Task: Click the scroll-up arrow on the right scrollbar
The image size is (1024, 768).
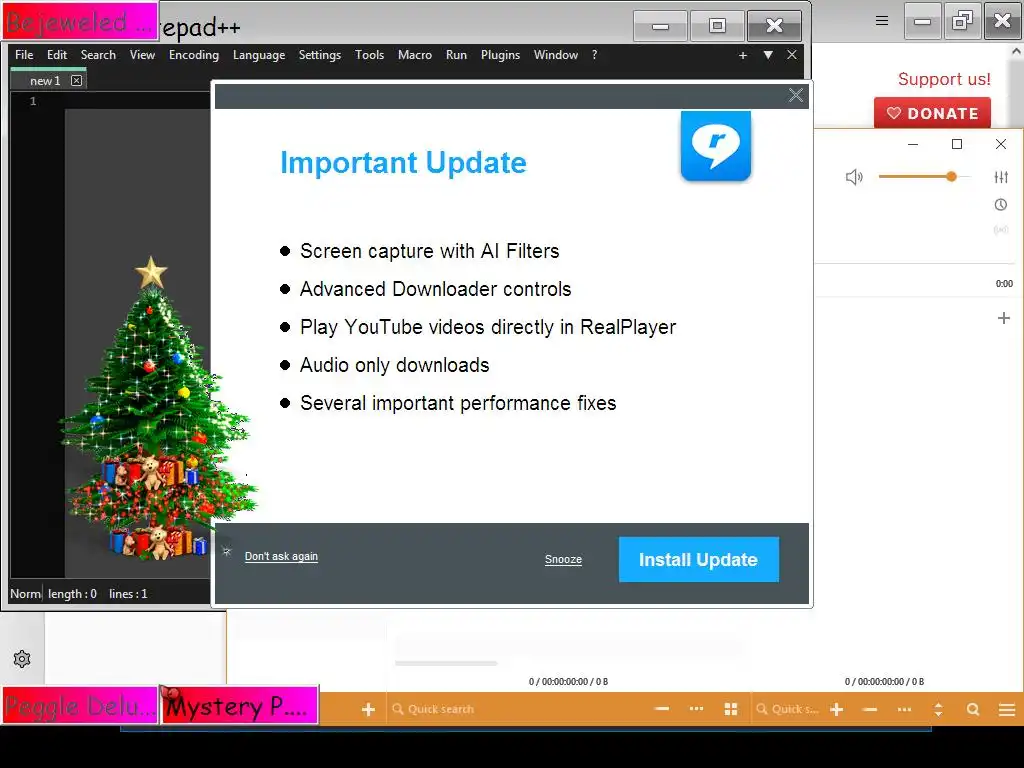Action: click(1016, 50)
